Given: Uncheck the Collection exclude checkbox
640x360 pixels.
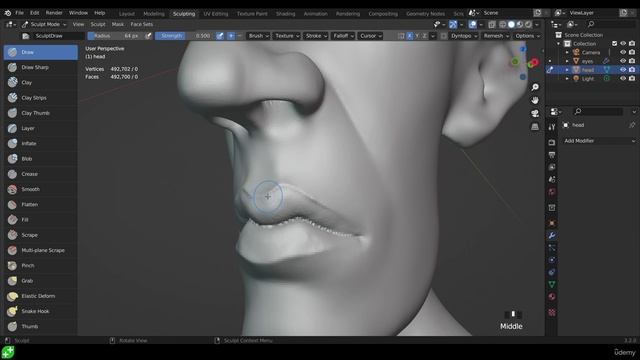Looking at the screenshot, I should 614,43.
